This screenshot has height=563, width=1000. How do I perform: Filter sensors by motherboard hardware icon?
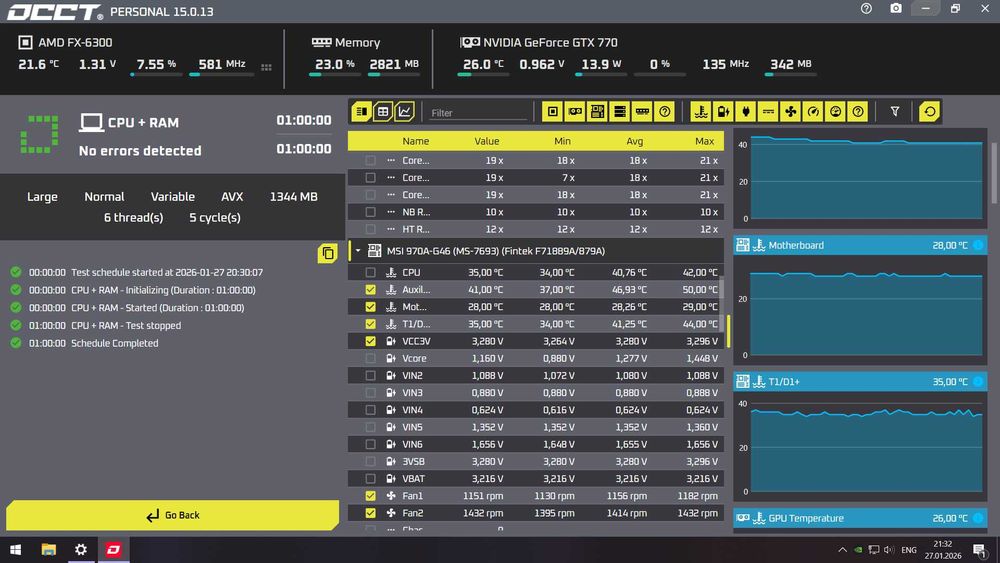point(597,112)
